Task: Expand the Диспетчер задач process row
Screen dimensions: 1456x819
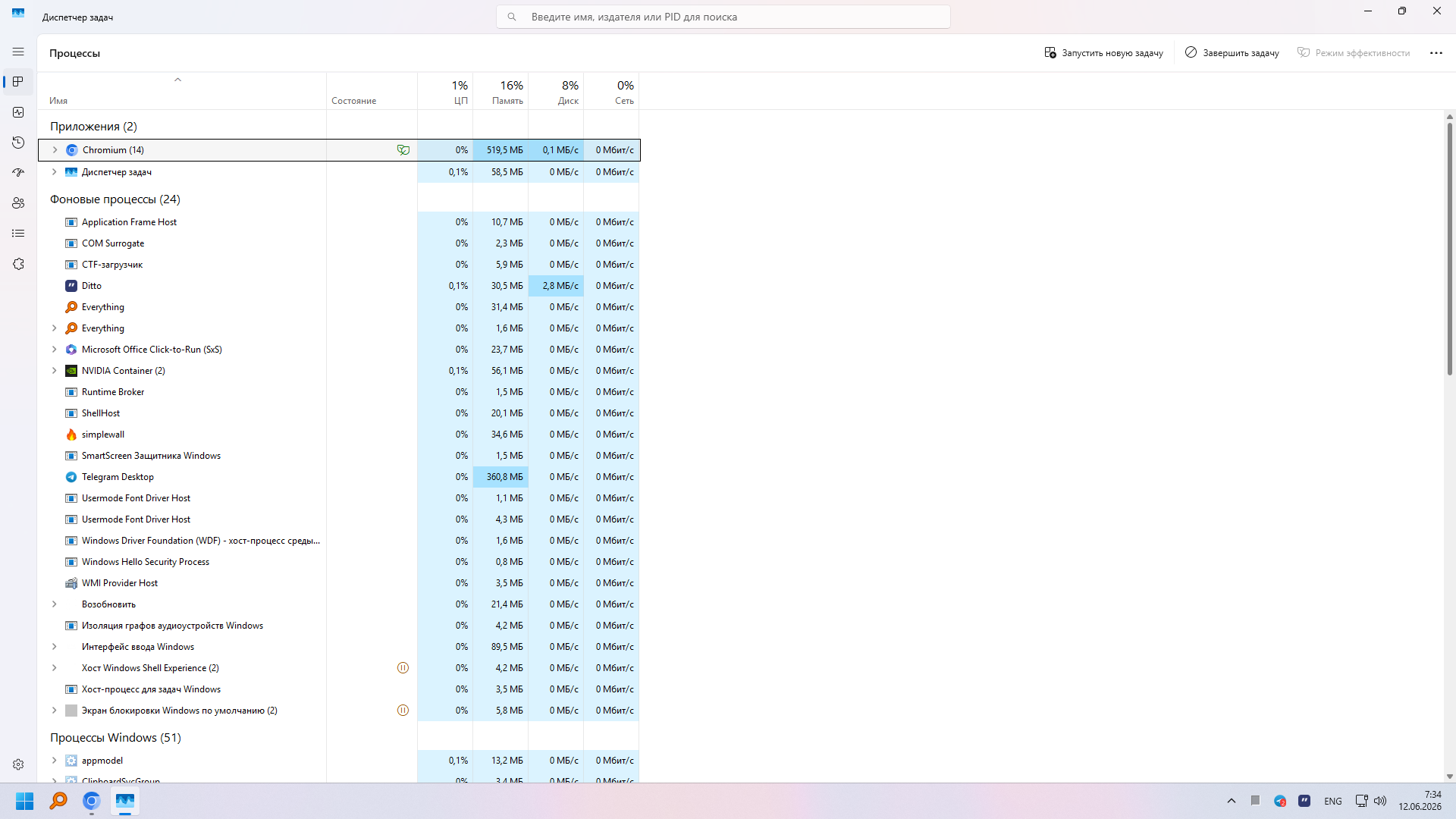Action: (x=54, y=172)
